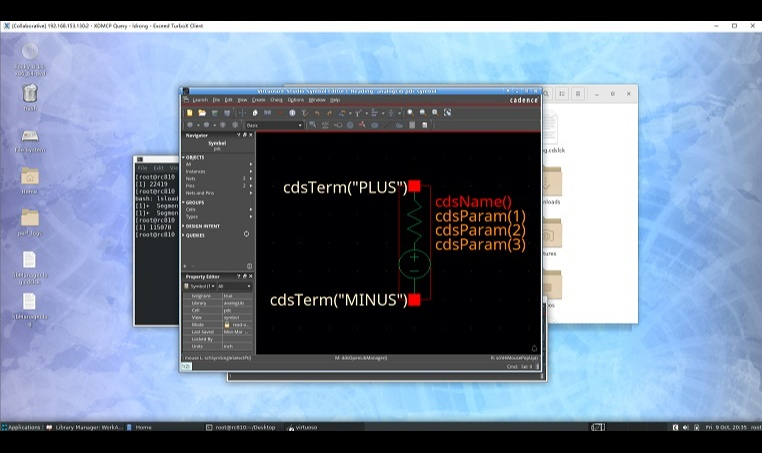
Task: Click the Create Line shape icon
Action: 387,125
